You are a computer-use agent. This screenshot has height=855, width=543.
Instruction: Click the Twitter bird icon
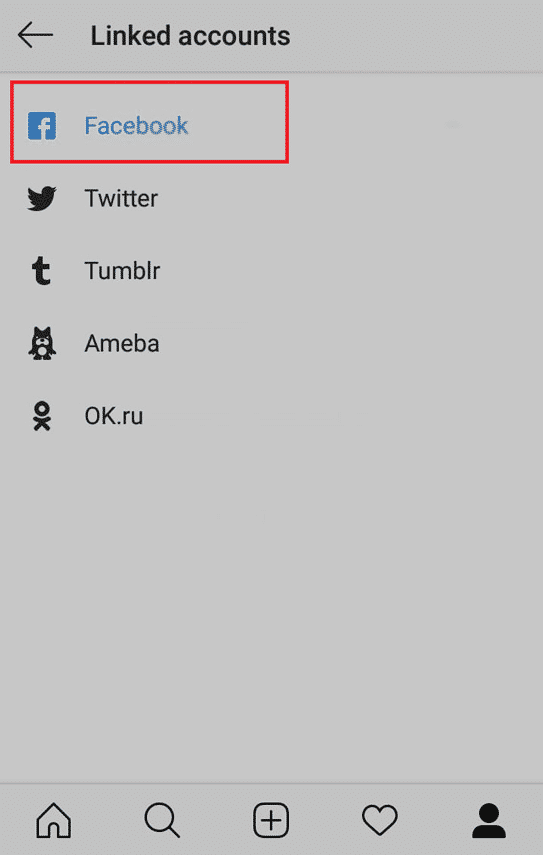(x=42, y=198)
